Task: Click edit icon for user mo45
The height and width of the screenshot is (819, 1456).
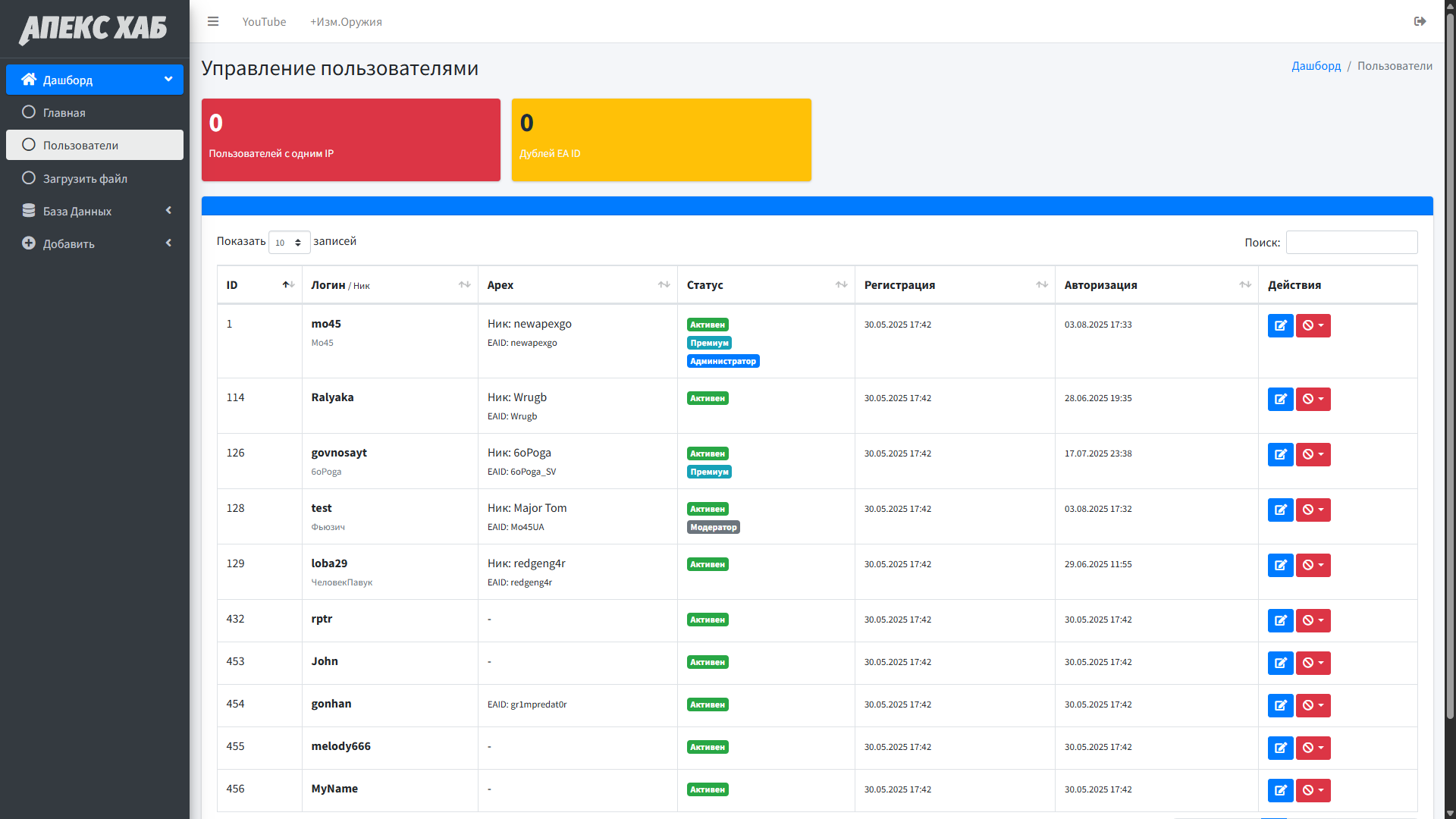Action: click(x=1280, y=325)
